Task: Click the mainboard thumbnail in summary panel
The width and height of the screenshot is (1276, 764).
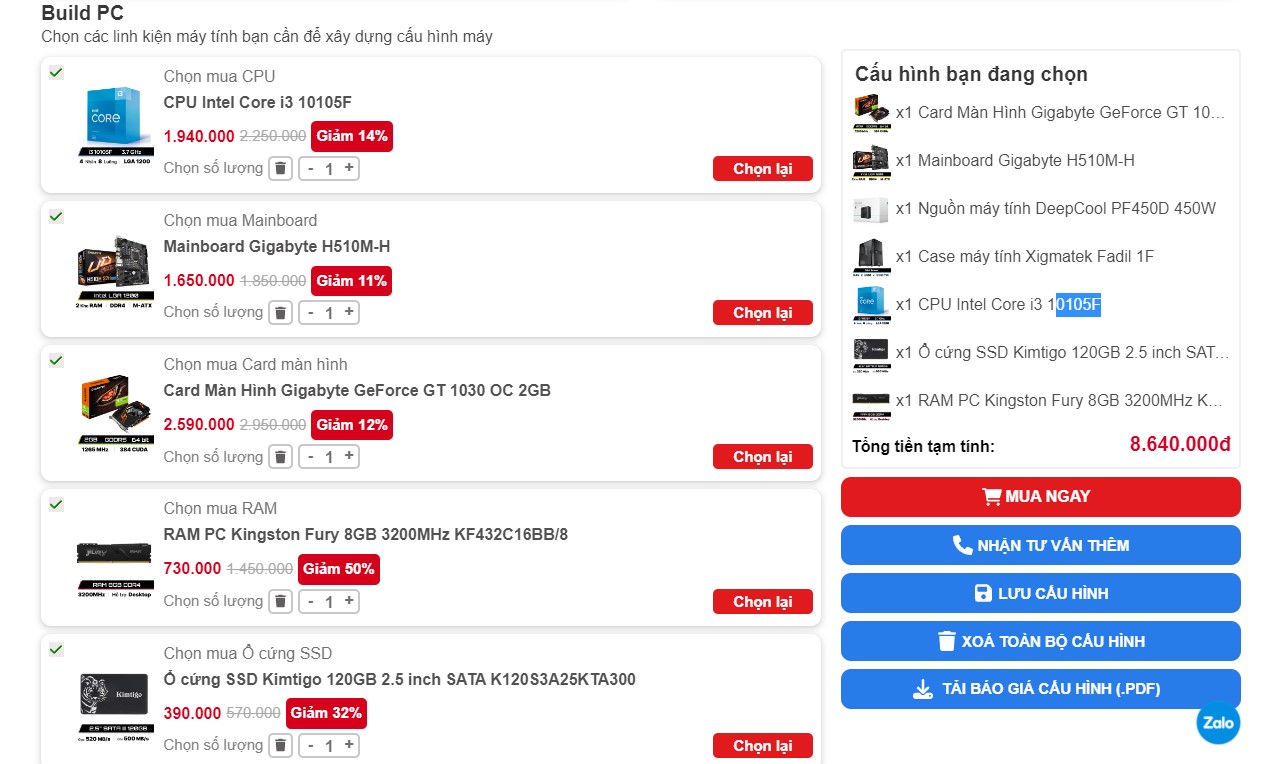Action: point(871,160)
